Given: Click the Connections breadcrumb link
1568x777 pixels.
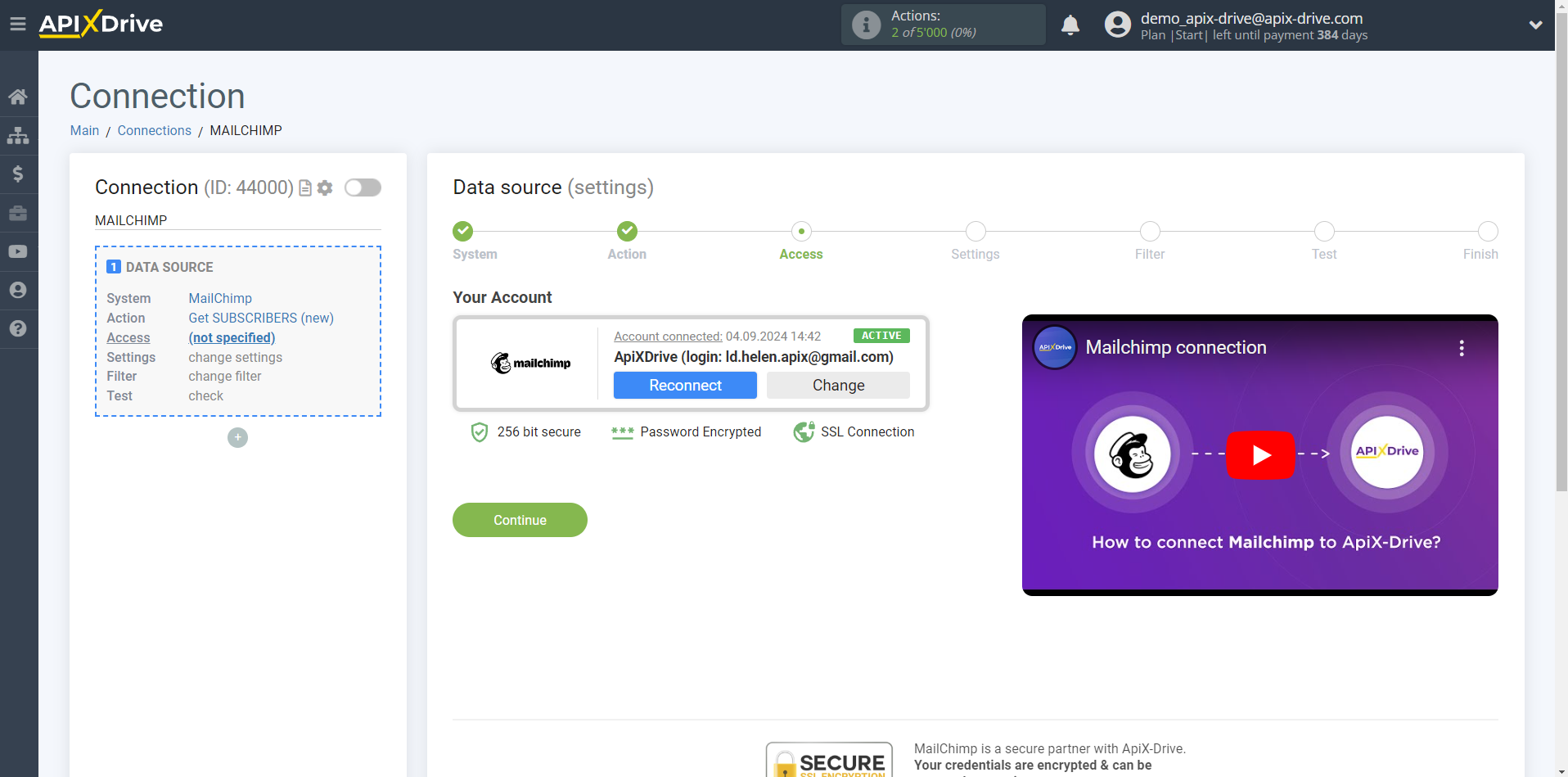Looking at the screenshot, I should (x=154, y=130).
